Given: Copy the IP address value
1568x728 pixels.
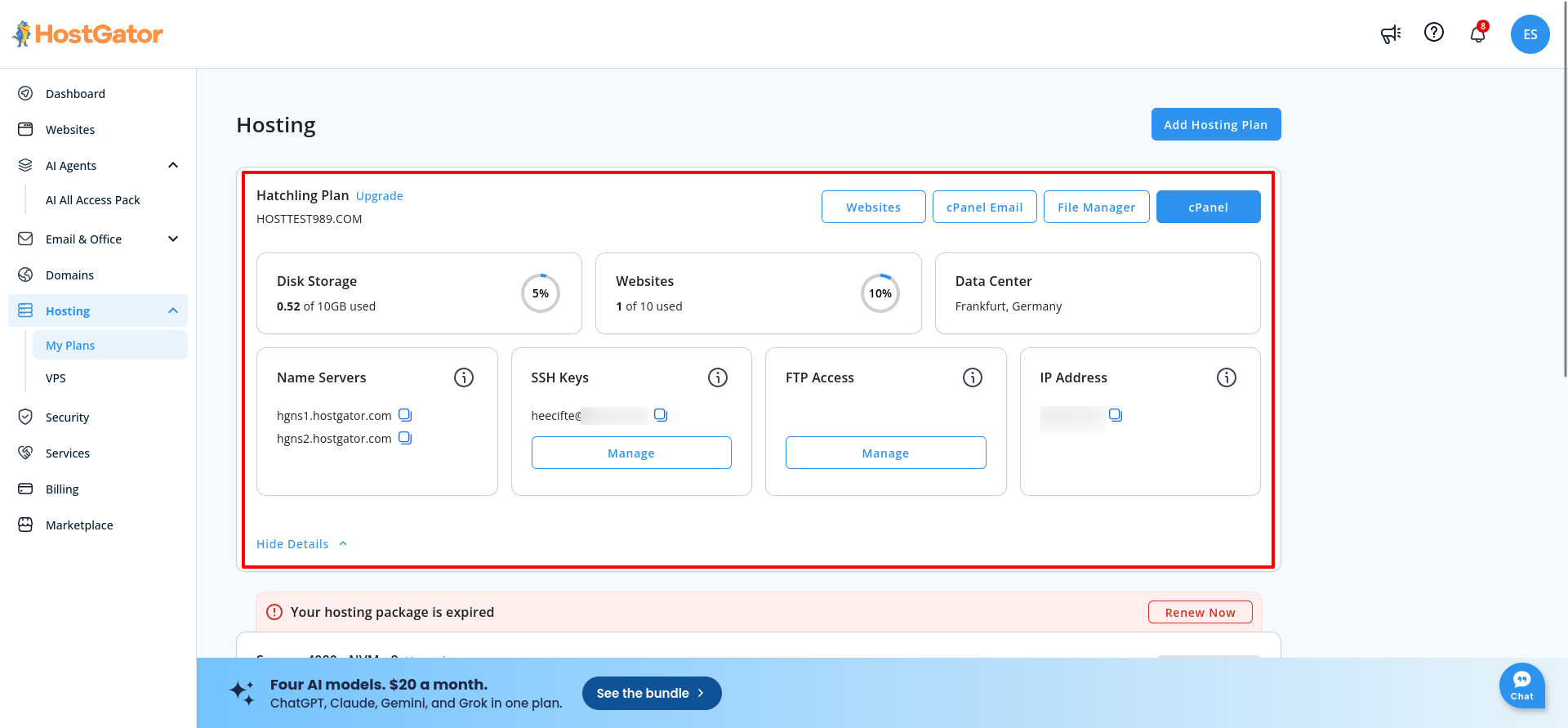Looking at the screenshot, I should point(1116,415).
